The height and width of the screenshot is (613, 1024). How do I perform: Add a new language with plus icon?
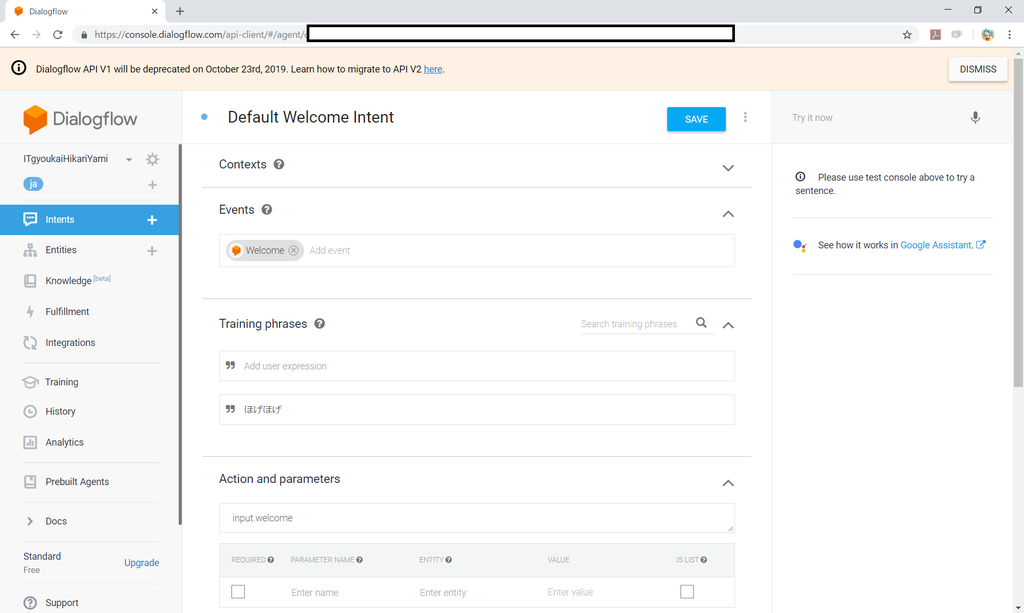coord(152,185)
